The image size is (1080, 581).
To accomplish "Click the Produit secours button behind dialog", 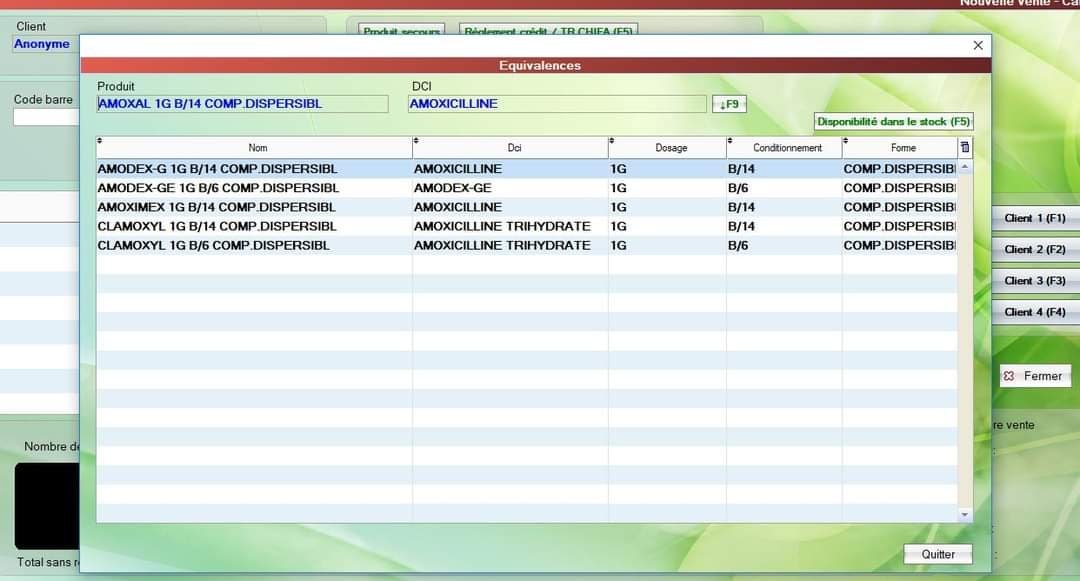I will [402, 31].
